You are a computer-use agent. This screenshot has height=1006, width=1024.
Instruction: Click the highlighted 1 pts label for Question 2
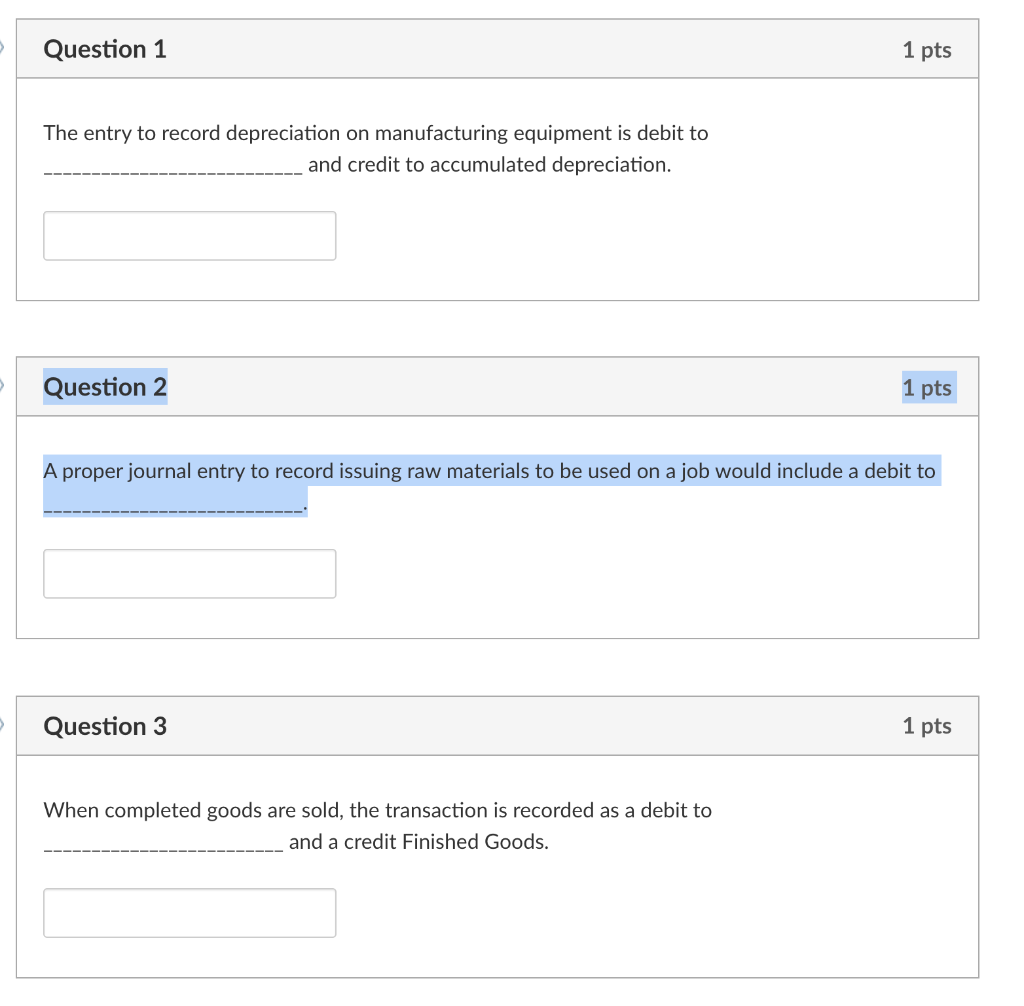[928, 387]
